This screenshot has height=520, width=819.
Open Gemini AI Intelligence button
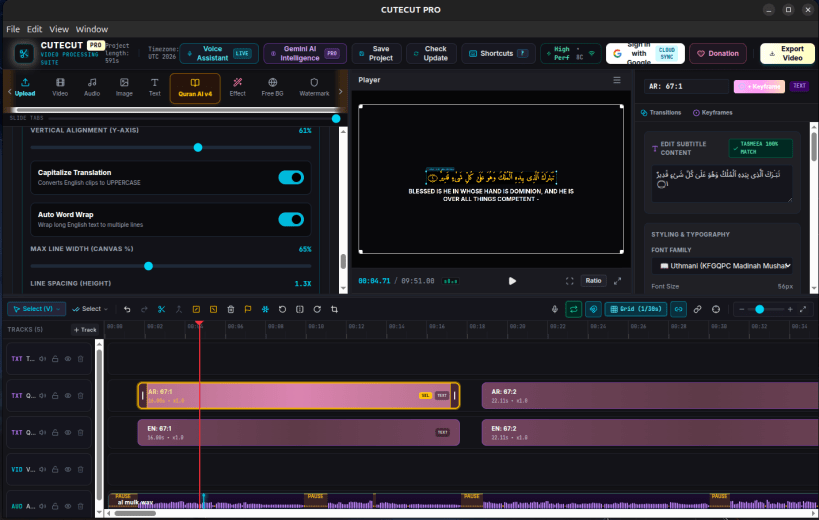coord(305,53)
